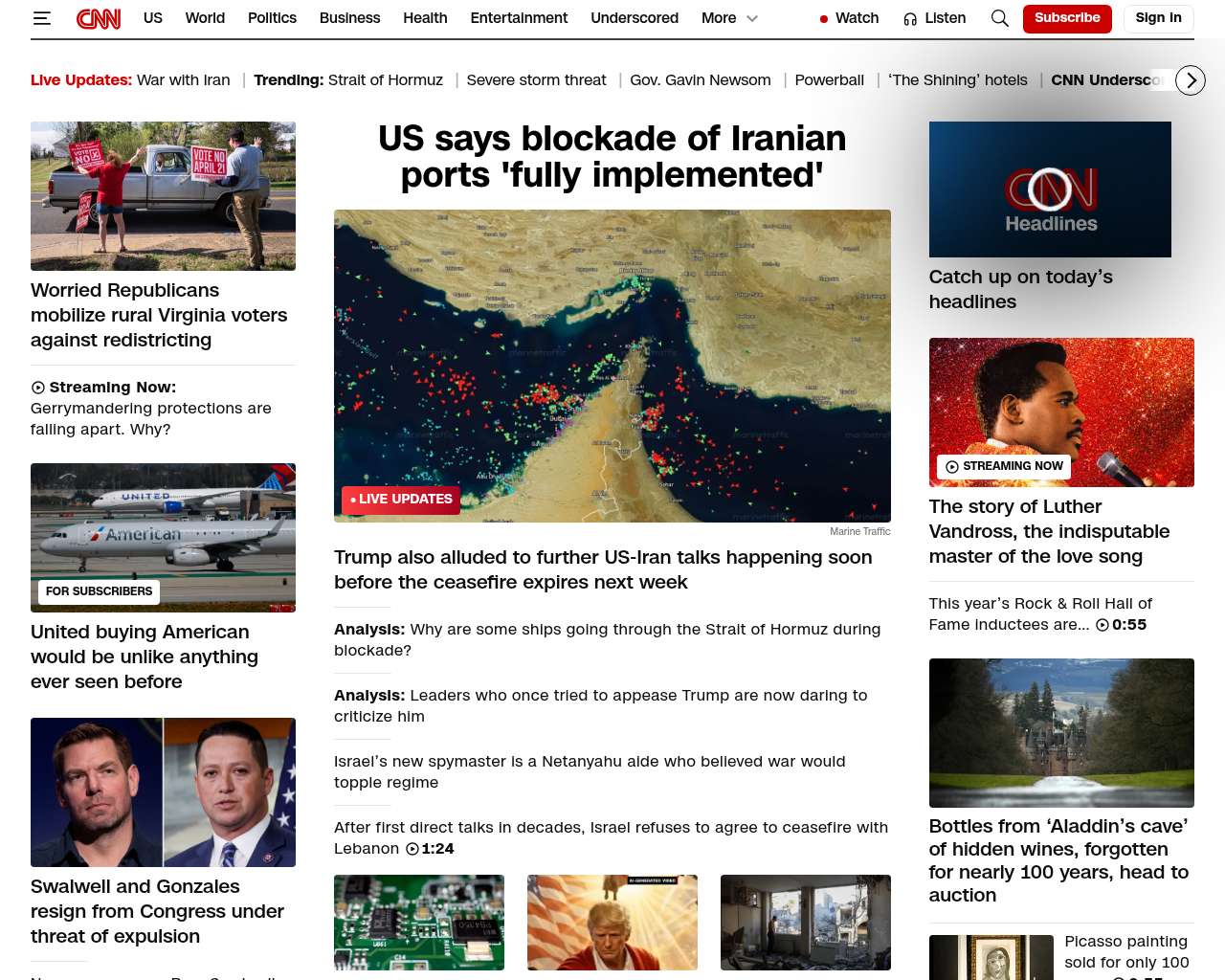Play the 1:24 Lebanon ceasefire video icon
Image resolution: width=1225 pixels, height=980 pixels.
pos(412,849)
